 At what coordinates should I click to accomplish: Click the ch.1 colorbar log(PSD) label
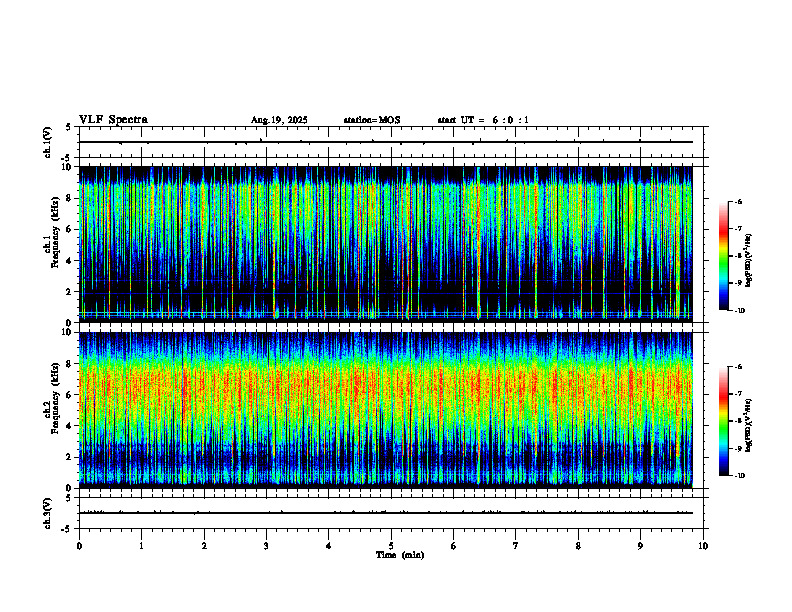click(749, 260)
